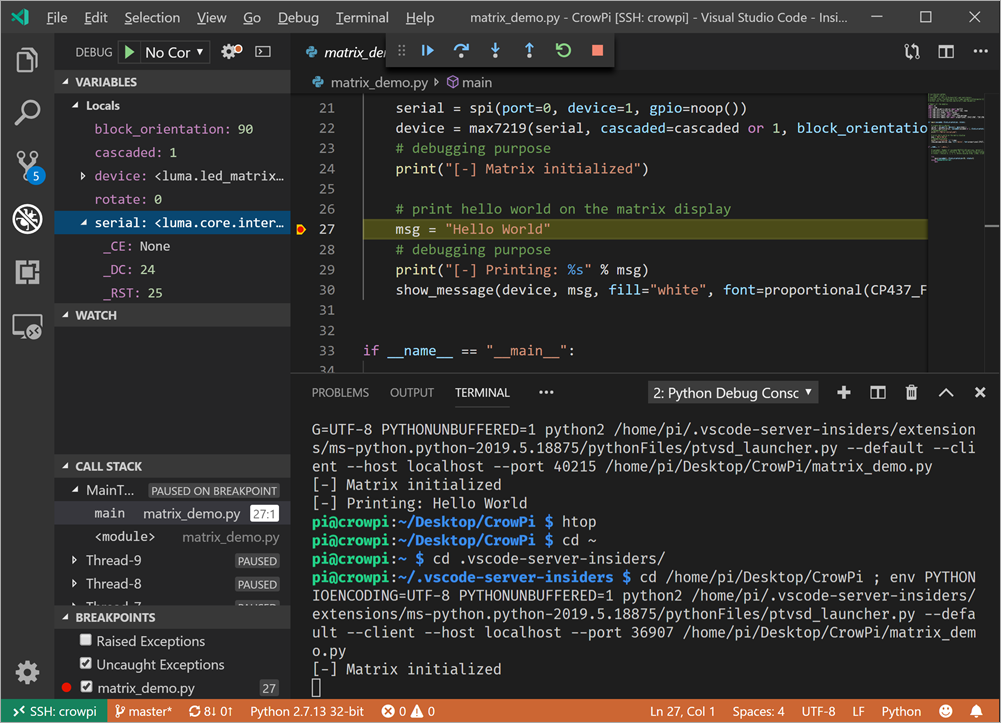Grab the debug toolbar drag handle
Image resolution: width=1001 pixels, height=723 pixels.
(x=402, y=50)
